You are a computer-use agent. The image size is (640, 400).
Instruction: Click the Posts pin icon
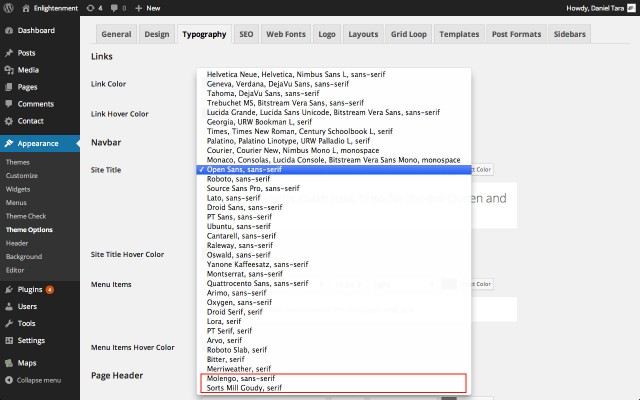(9, 53)
